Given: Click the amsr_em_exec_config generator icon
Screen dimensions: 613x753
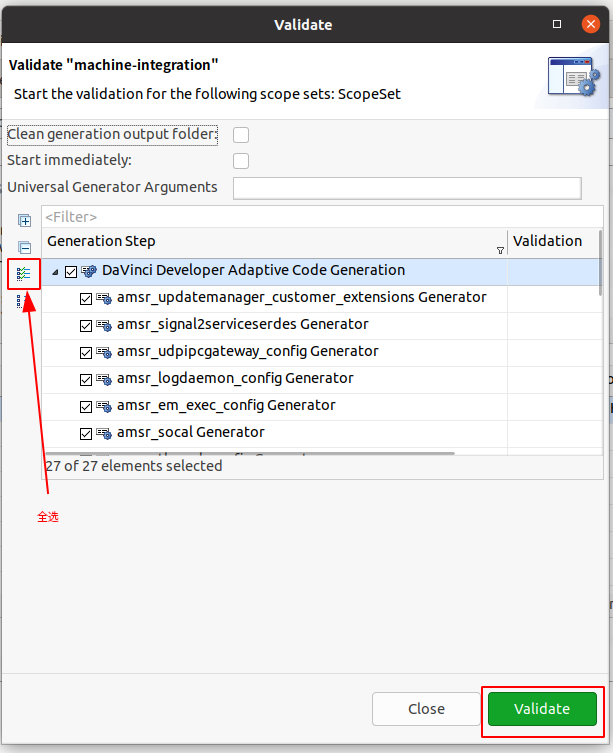Looking at the screenshot, I should pos(104,407).
